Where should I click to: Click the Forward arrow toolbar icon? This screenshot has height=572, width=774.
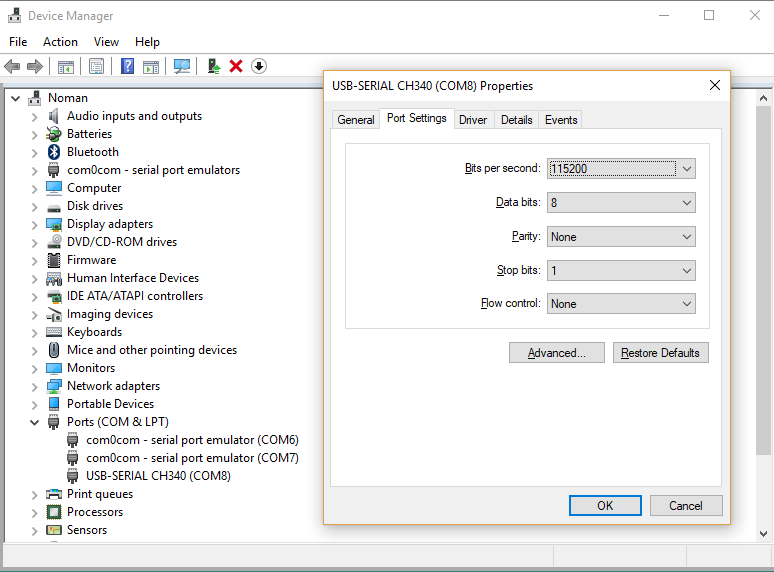click(35, 66)
